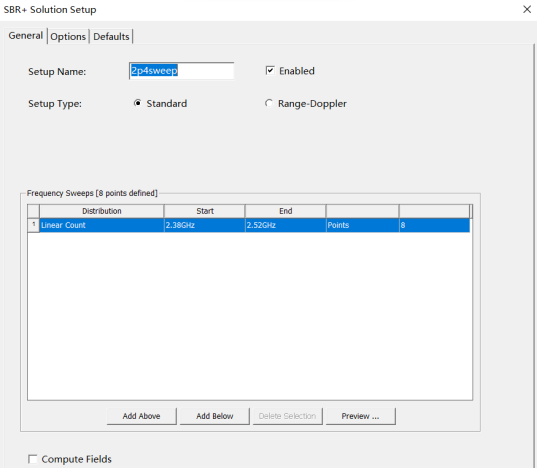
Task: Edit the 2.38GHz start frequency cell
Action: 204,225
